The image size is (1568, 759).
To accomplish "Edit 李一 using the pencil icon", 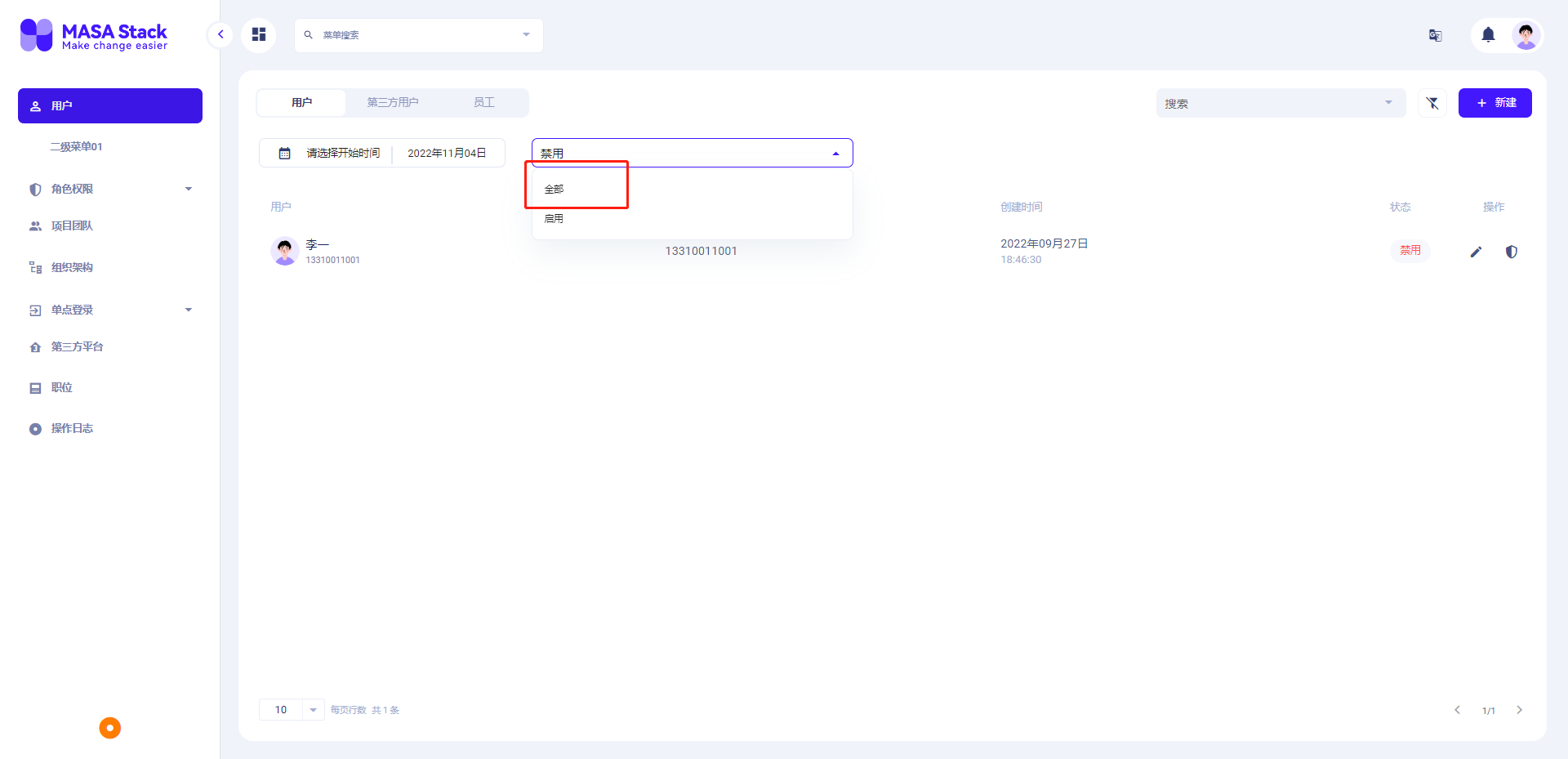I will pyautogui.click(x=1475, y=252).
